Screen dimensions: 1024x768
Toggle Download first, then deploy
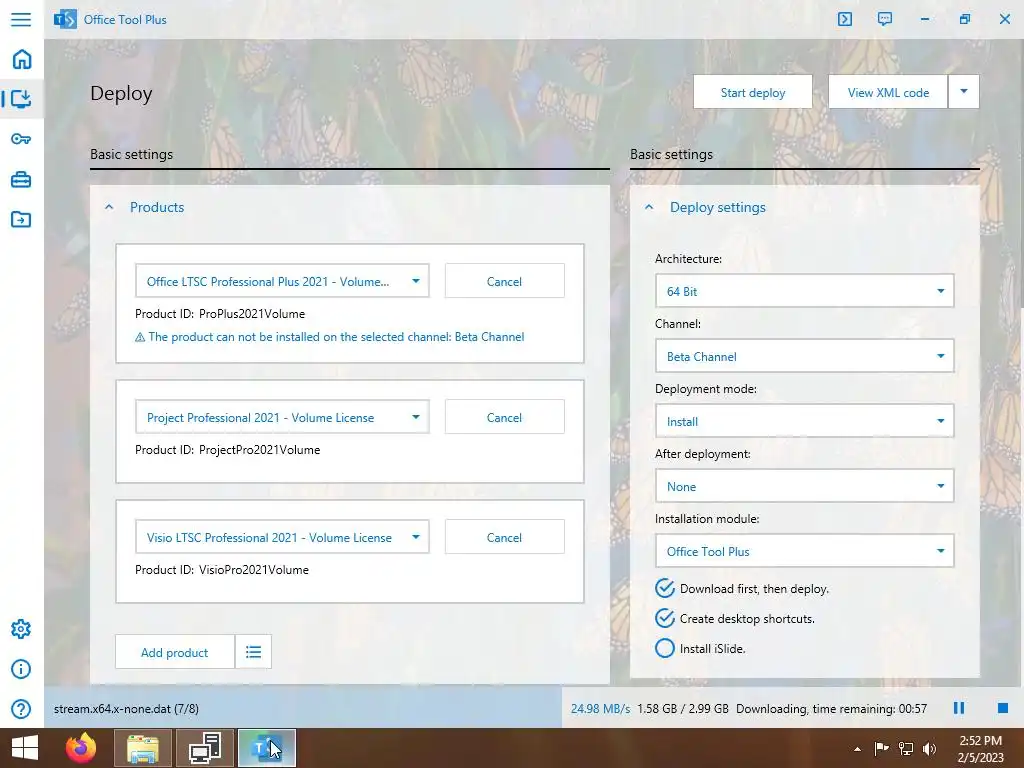point(742,588)
